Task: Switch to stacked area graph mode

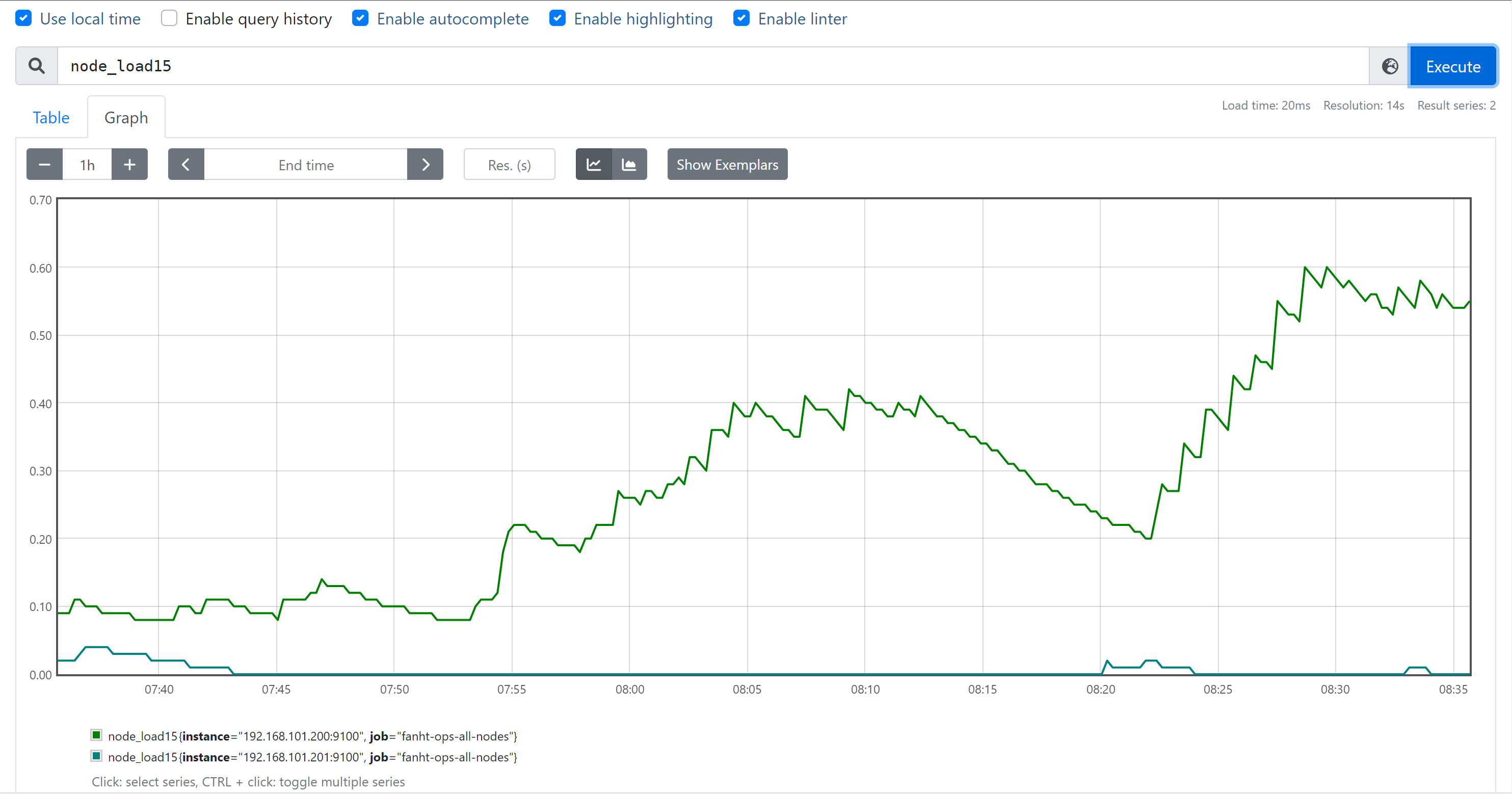Action: tap(629, 164)
